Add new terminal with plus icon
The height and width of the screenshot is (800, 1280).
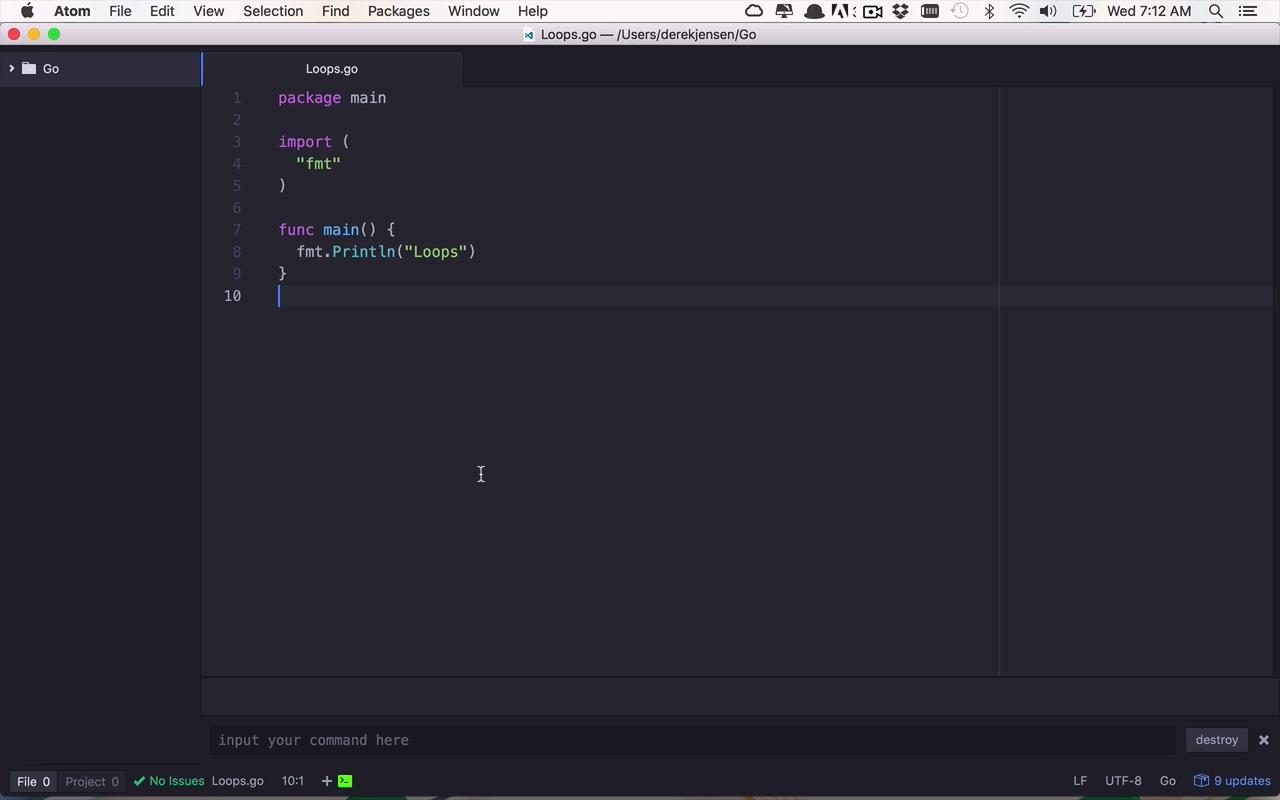coord(326,781)
